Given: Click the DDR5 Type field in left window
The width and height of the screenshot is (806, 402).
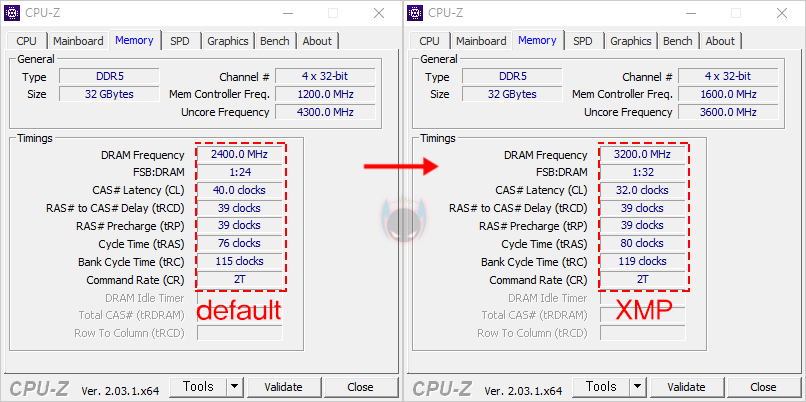Looking at the screenshot, I should pyautogui.click(x=109, y=77).
